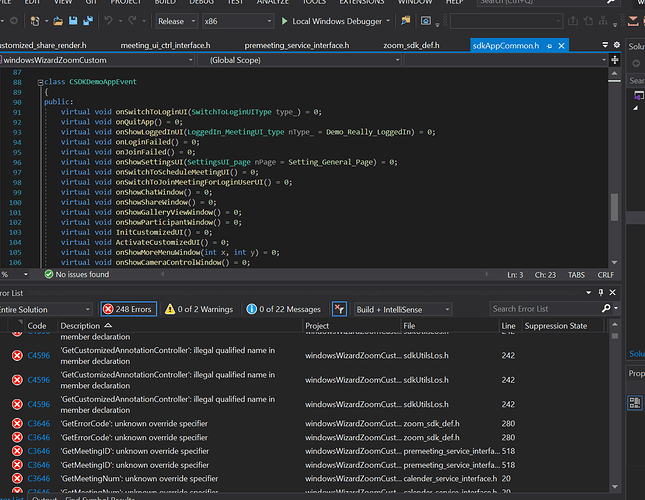Close the sdkAppCommon.h tab with X
This screenshot has width=645, height=500.
563,45
